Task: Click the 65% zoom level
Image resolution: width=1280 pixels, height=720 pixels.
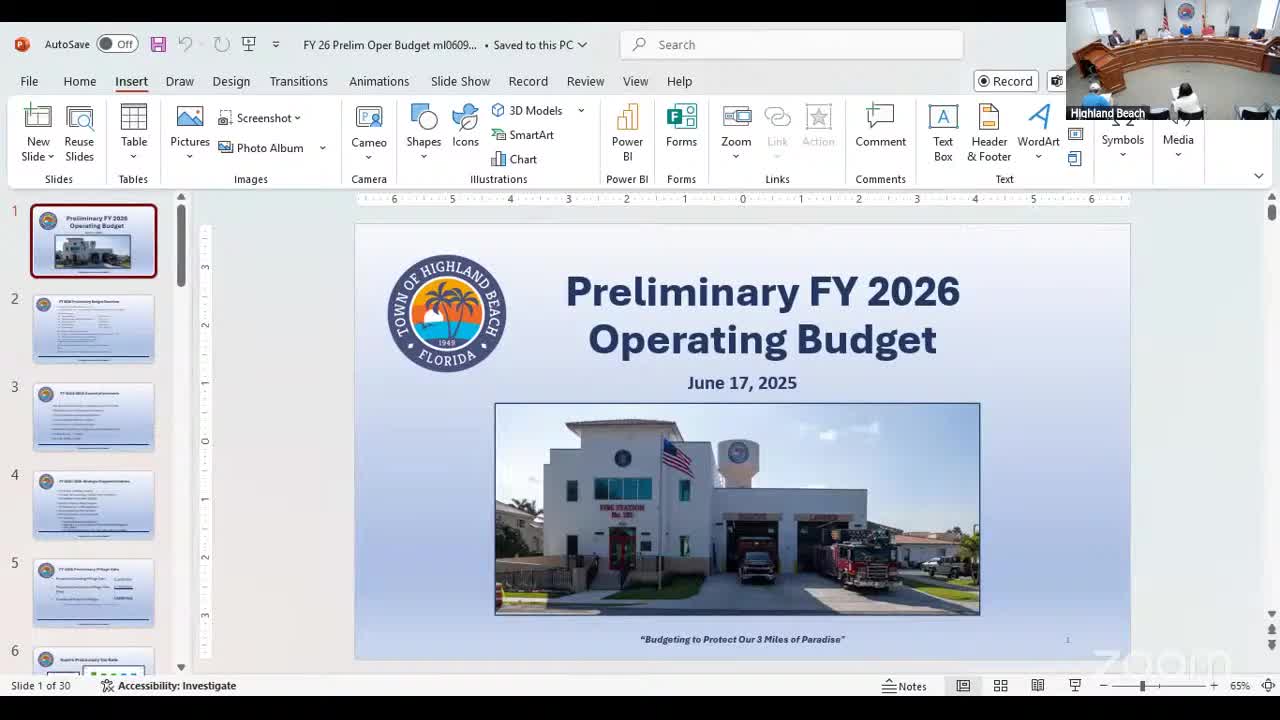Action: [1240, 685]
